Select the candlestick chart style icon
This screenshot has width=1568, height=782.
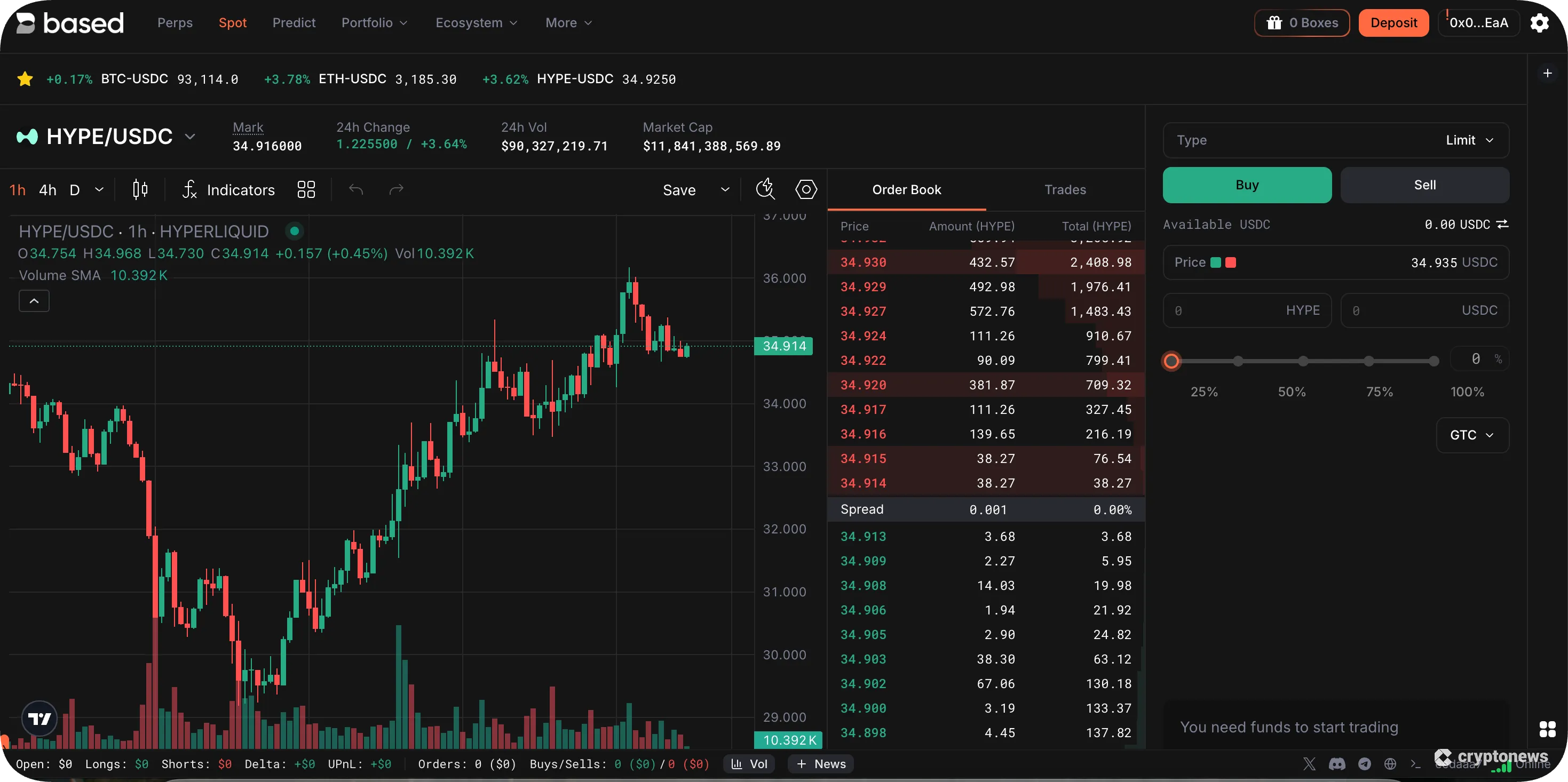[x=139, y=189]
